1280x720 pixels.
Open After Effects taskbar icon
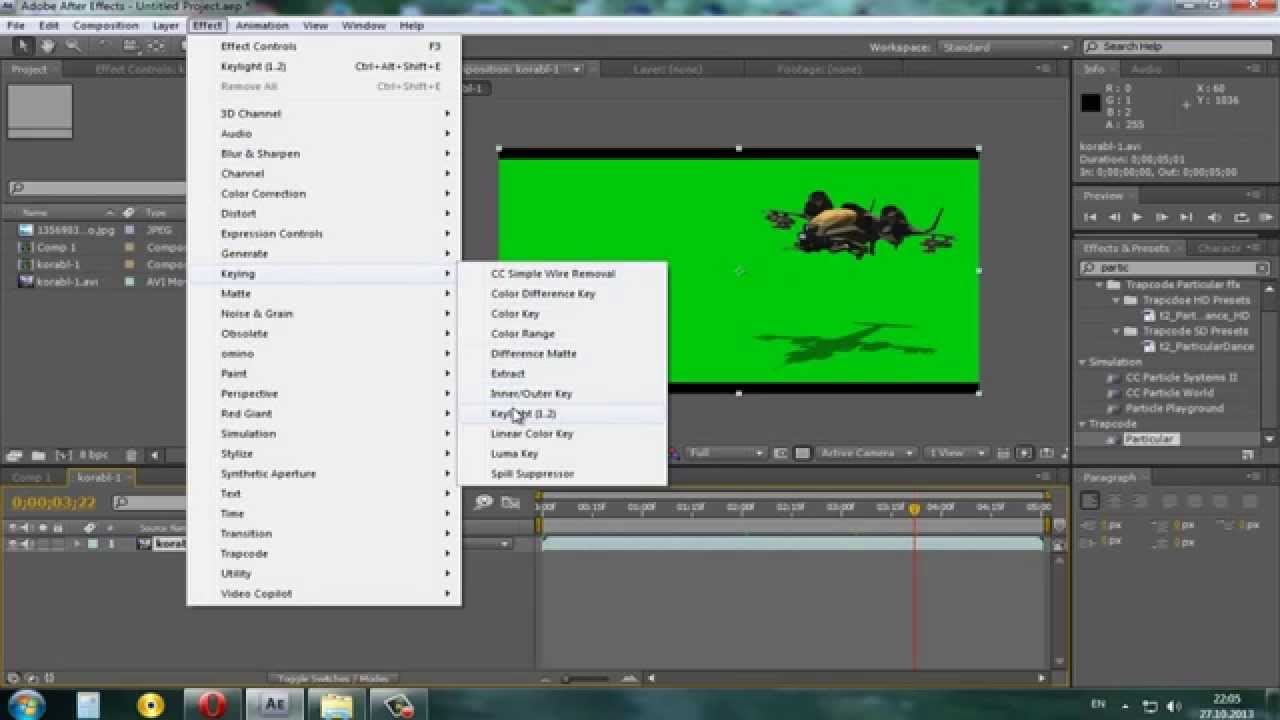tap(274, 705)
